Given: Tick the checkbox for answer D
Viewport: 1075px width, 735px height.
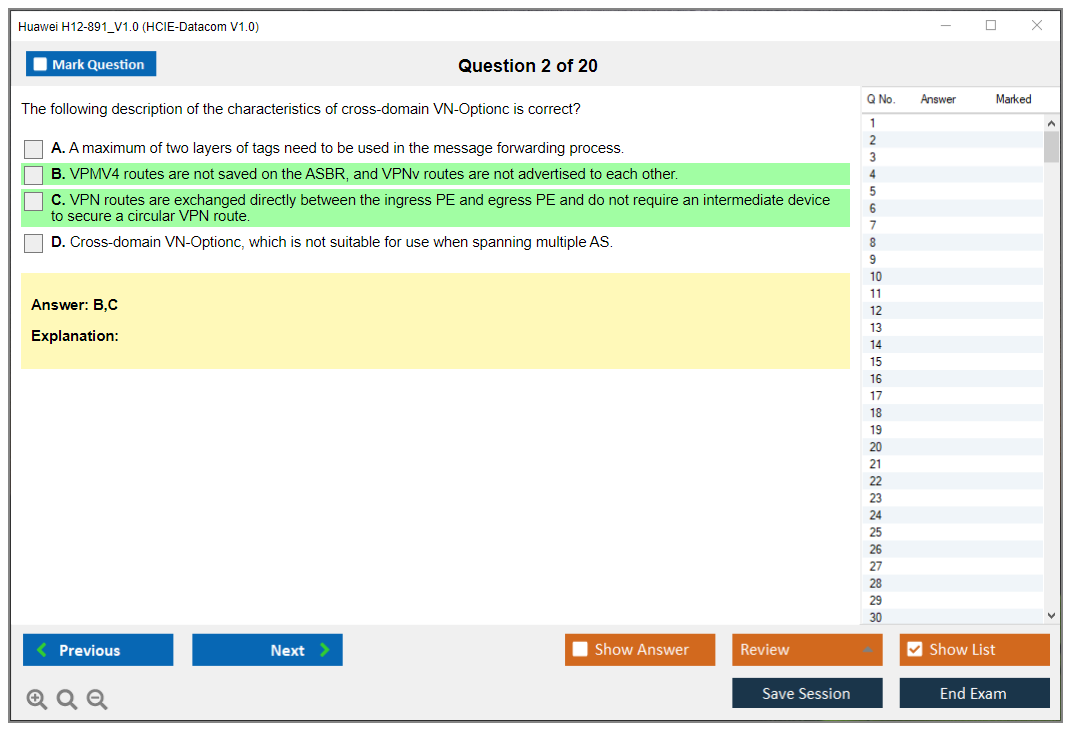Looking at the screenshot, I should click(x=34, y=243).
